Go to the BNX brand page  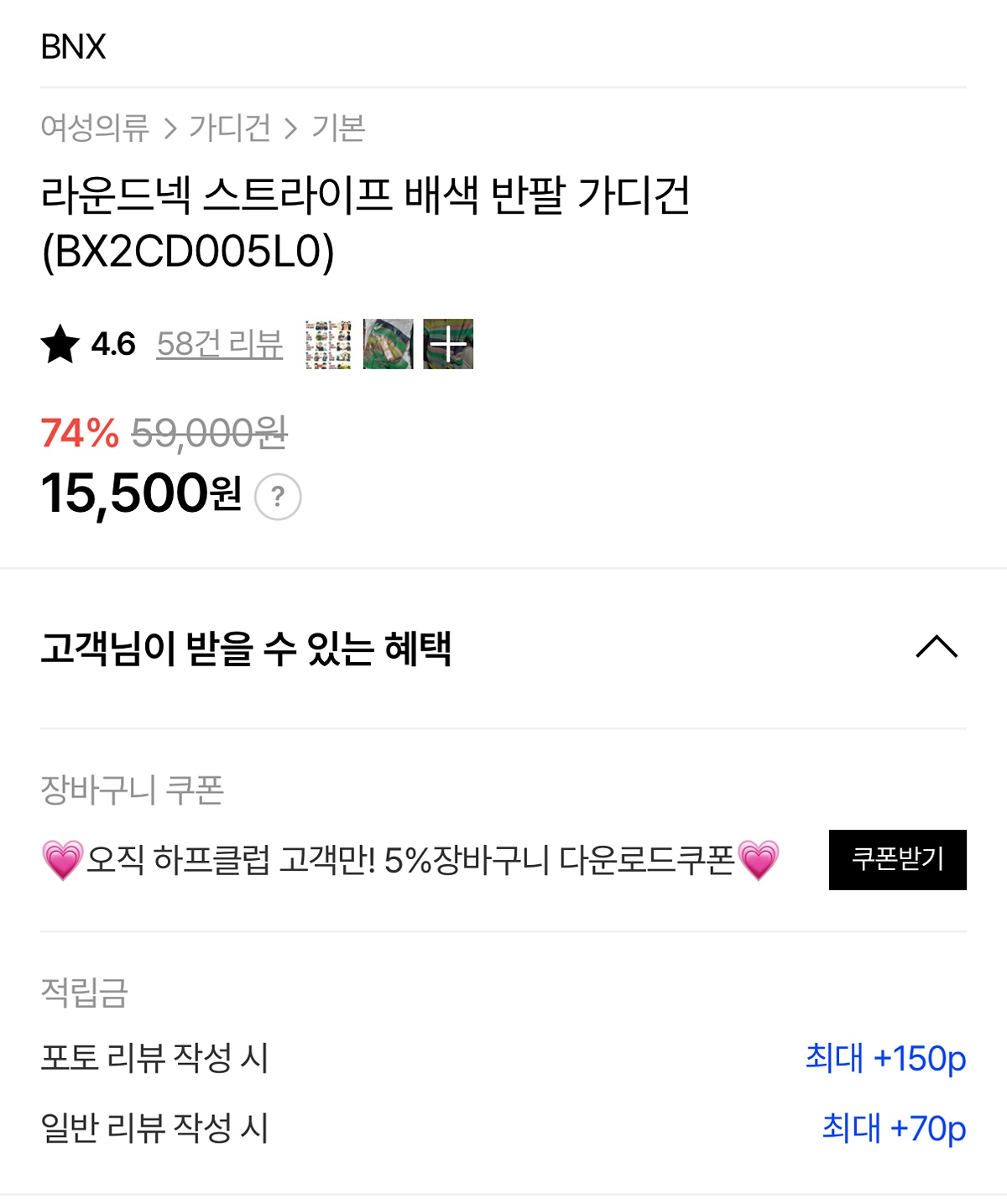[x=74, y=47]
